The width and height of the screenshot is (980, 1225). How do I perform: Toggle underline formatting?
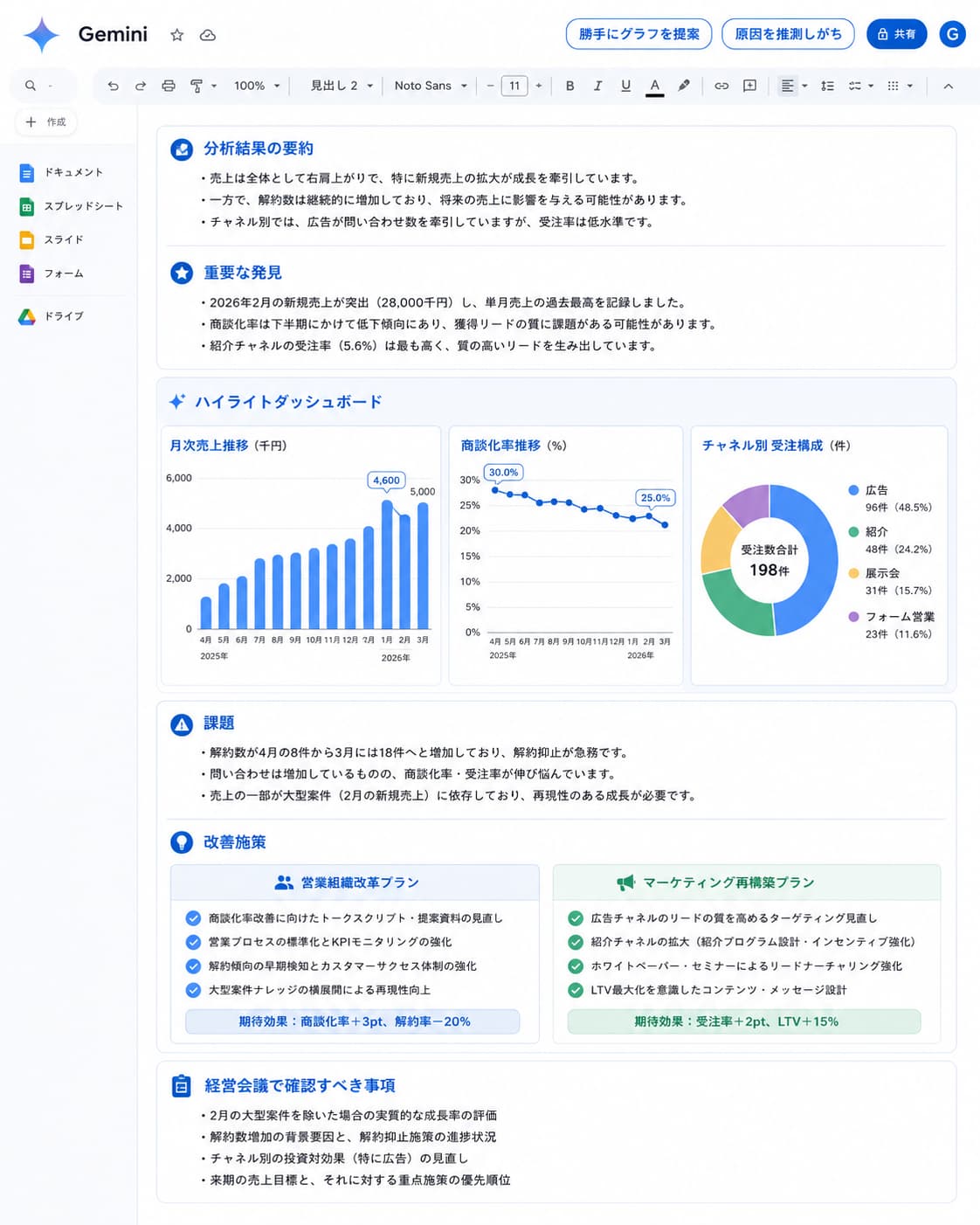[625, 86]
